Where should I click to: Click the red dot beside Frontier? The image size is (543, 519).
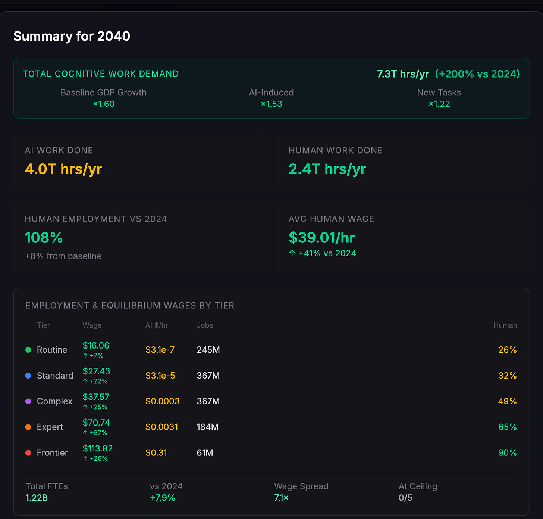(x=28, y=453)
